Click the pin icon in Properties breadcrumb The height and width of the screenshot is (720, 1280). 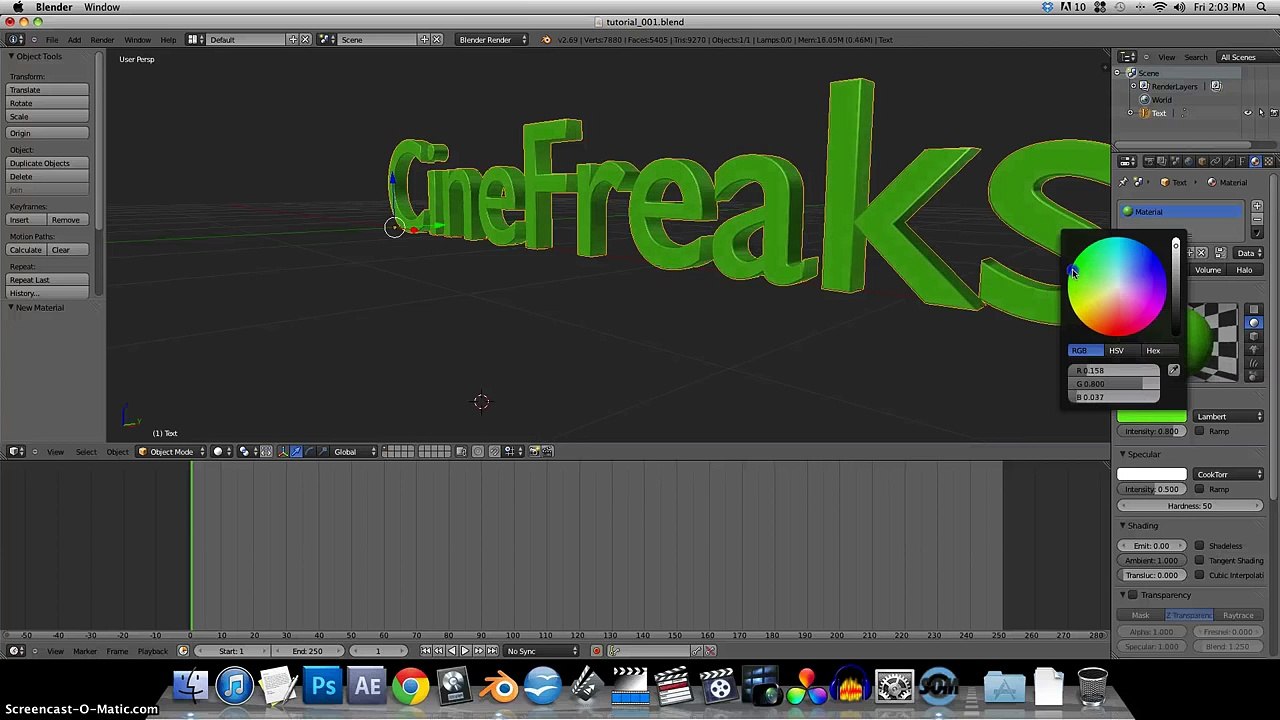pos(1123,182)
